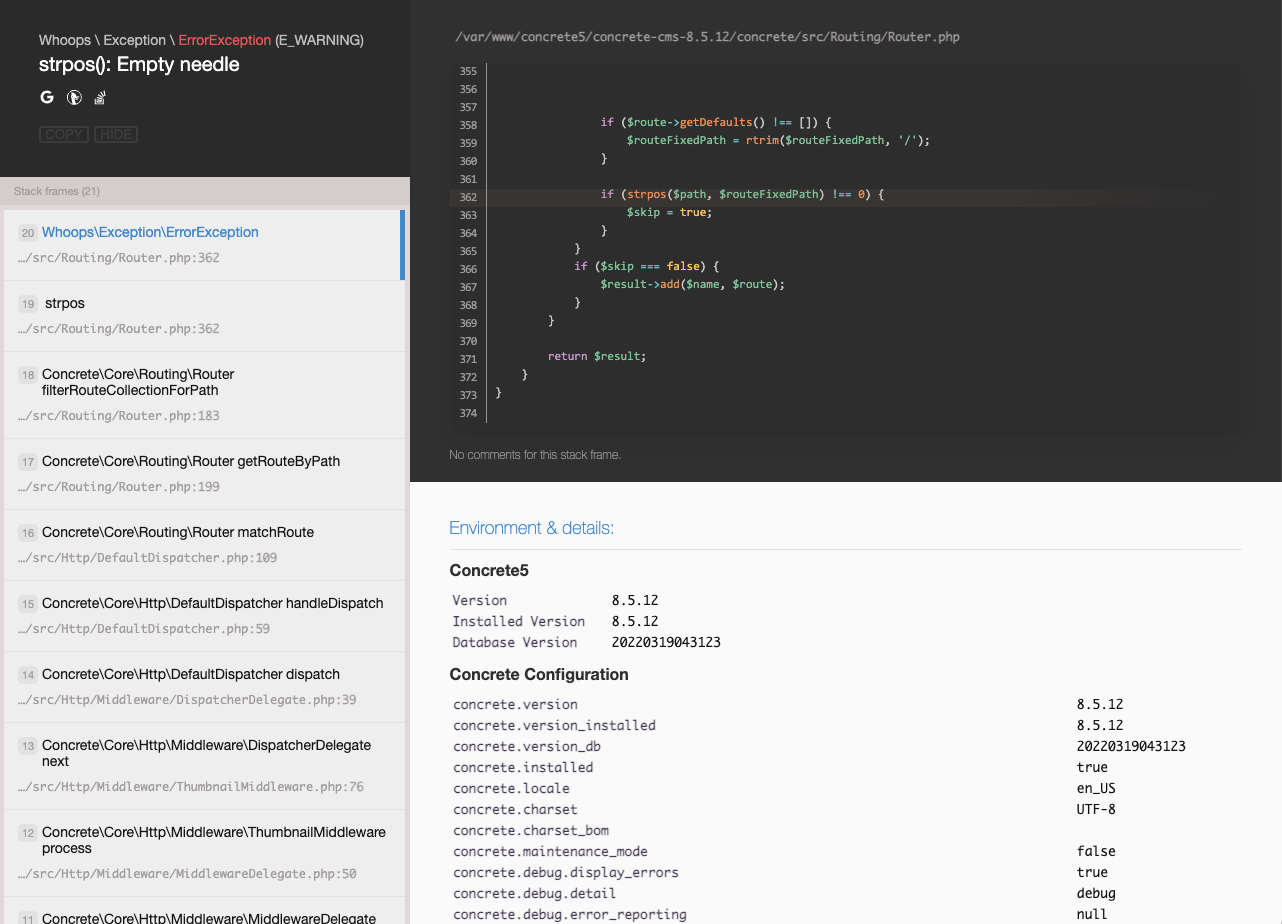Search the error on Google
The width and height of the screenshot is (1282, 924).
coord(47,98)
